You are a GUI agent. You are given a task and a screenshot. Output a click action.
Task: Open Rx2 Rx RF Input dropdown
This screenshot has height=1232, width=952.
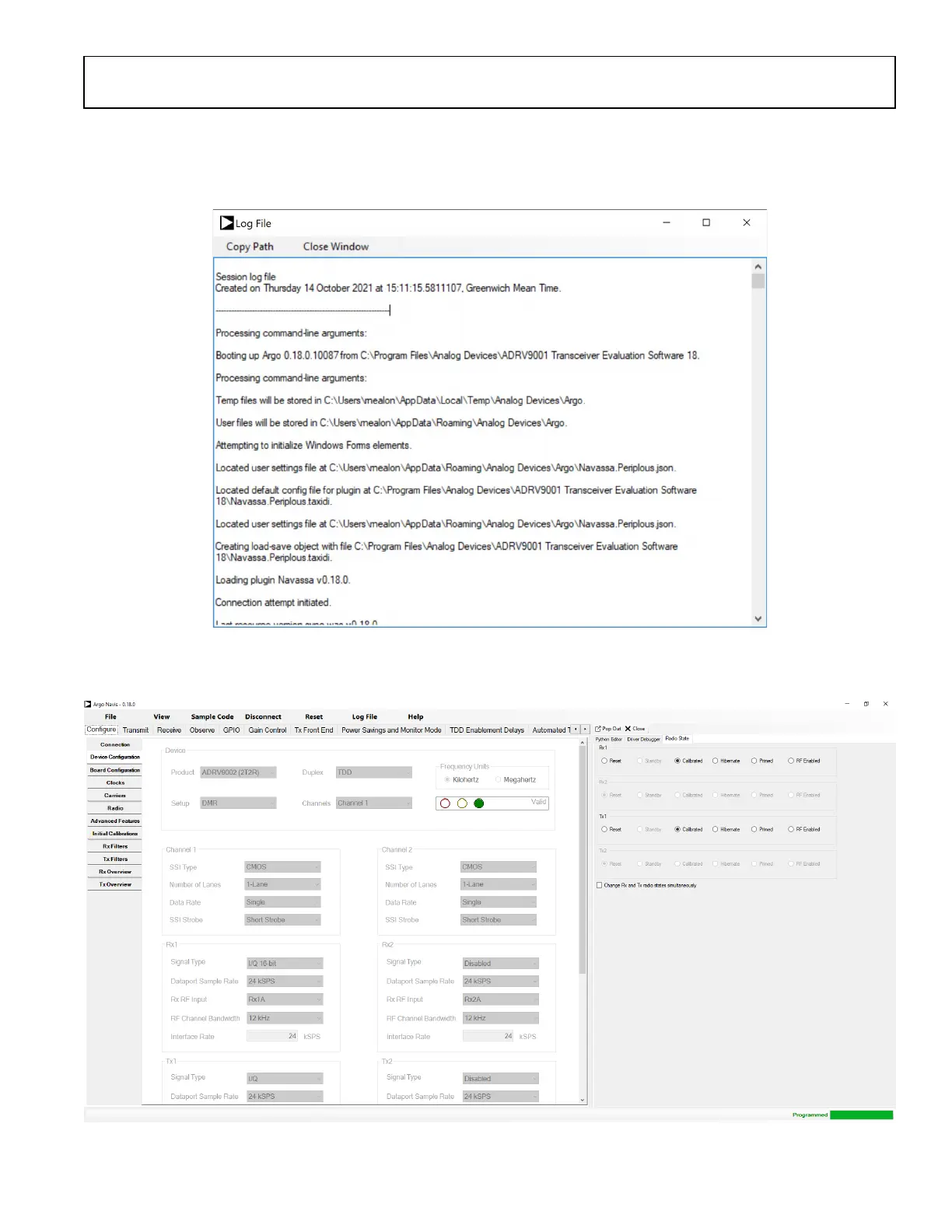(x=501, y=999)
